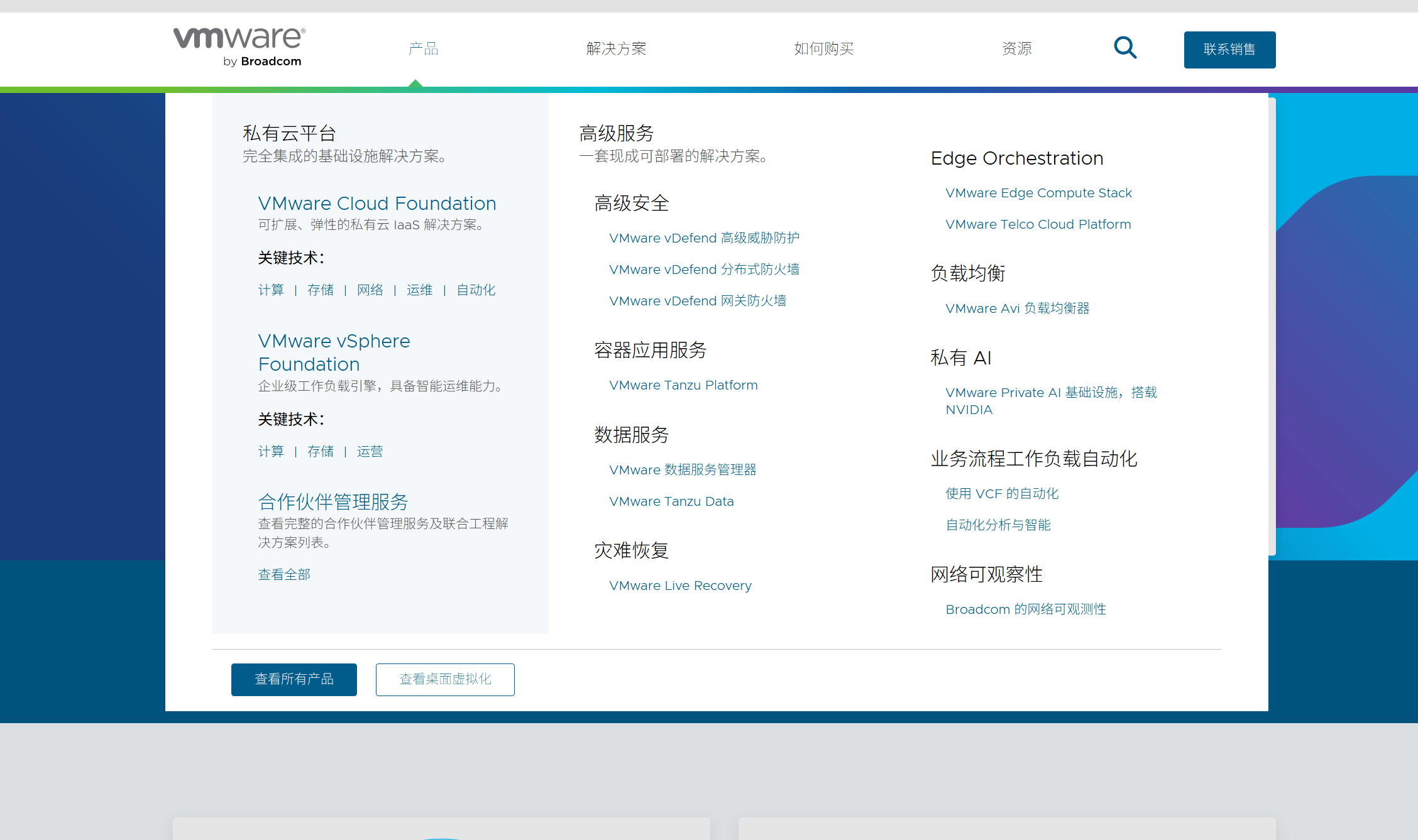This screenshot has height=840, width=1418.
Task: Select 自动化 under Cloud Foundation key technologies
Action: click(x=476, y=290)
